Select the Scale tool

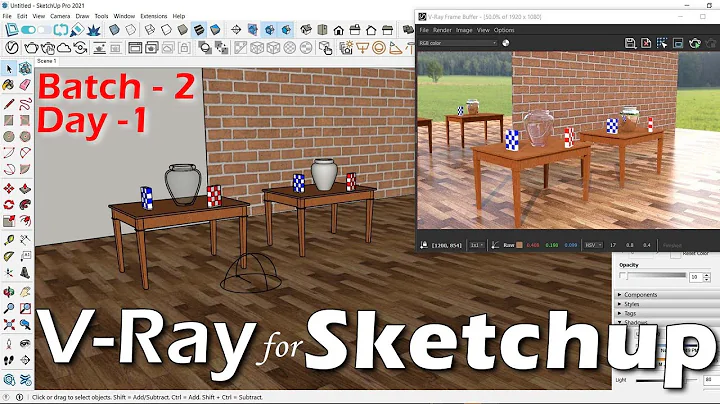coord(9,221)
